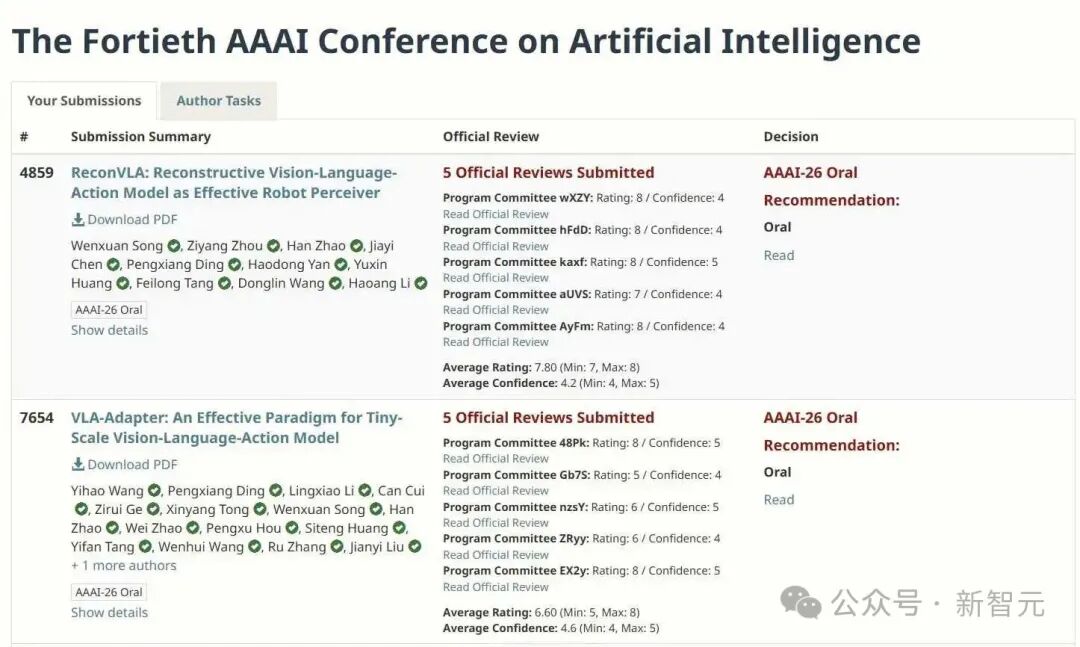The width and height of the screenshot is (1080, 647).
Task: Open the Read decision link for submission 4859
Action: pyautogui.click(x=779, y=256)
